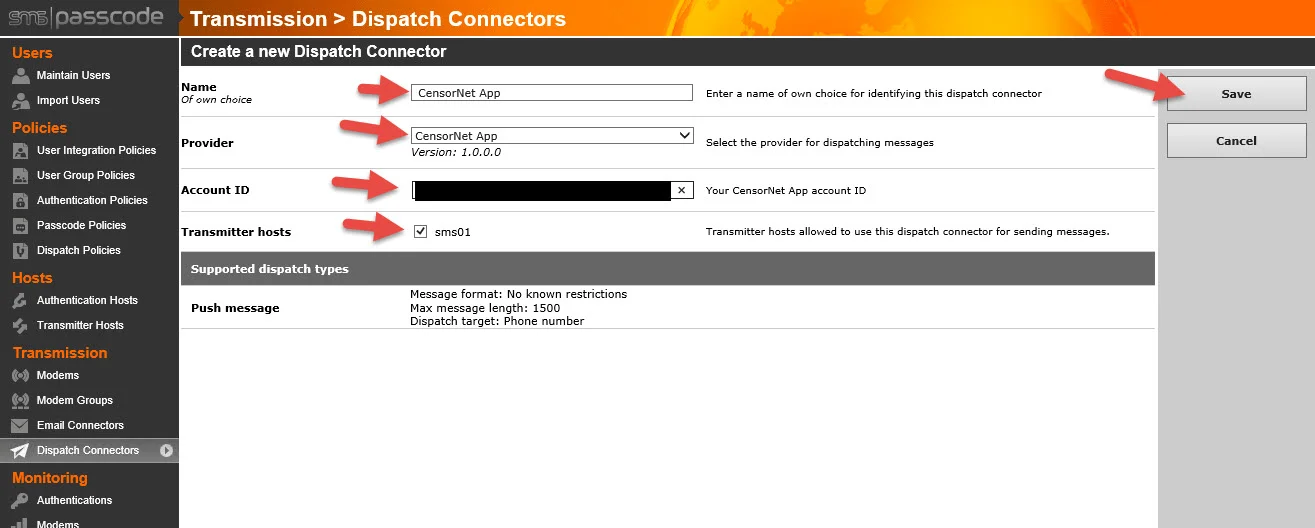Click the Modem Groups icon
The width and height of the screenshot is (1315, 528).
[19, 401]
